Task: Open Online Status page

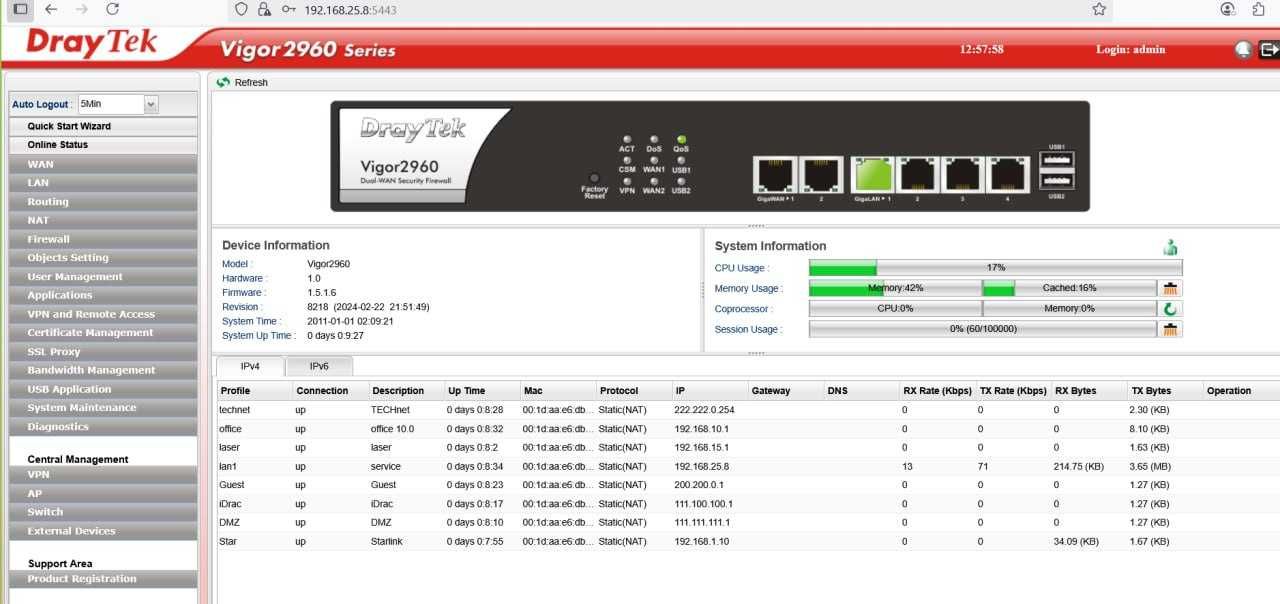Action: (103, 145)
